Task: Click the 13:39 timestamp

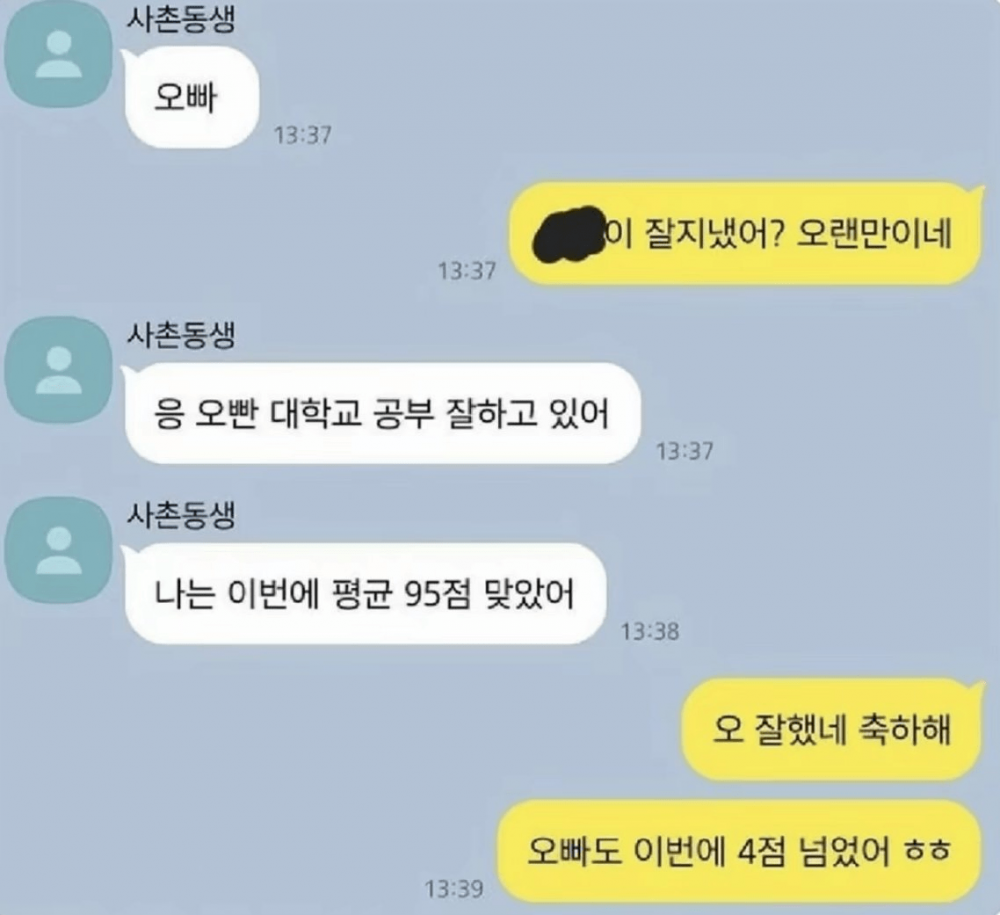Action: (454, 889)
